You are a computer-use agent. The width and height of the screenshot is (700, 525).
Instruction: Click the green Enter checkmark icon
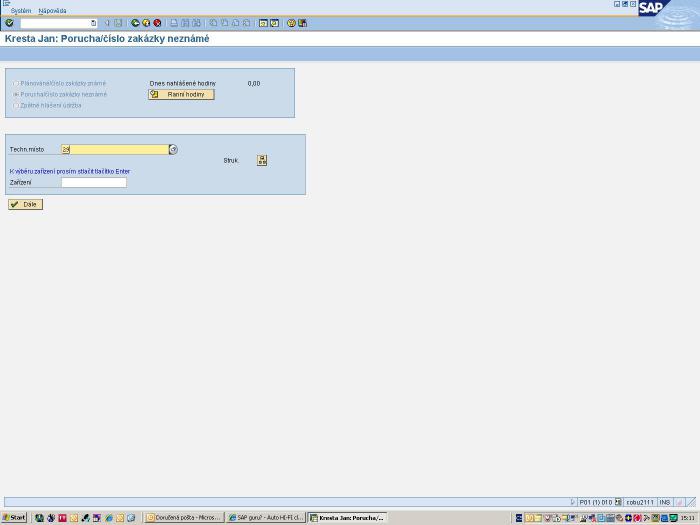[x=9, y=22]
